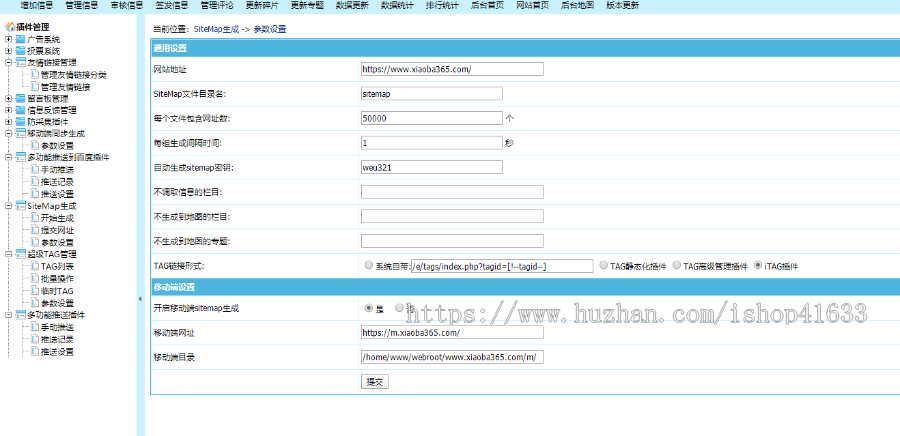Click page icon next to 临时TAG
900x436 pixels.
pos(34,290)
